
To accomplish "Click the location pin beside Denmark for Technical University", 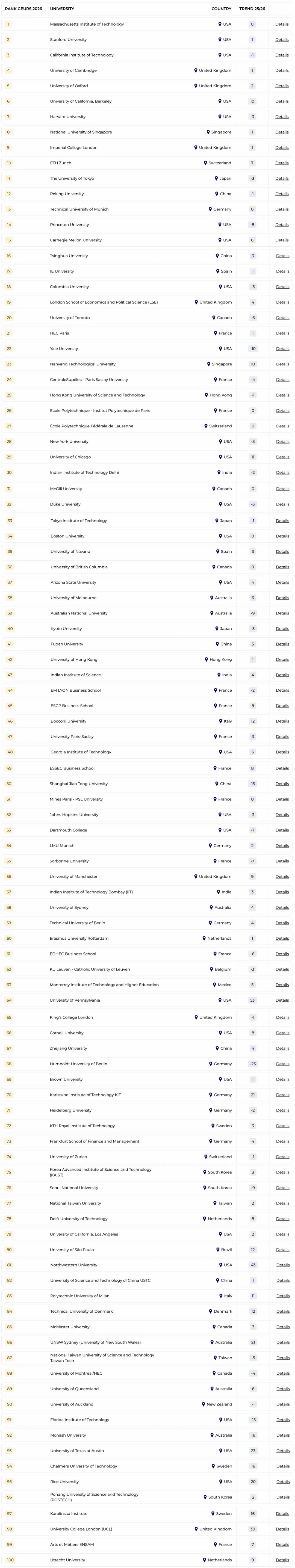I will [x=211, y=1311].
